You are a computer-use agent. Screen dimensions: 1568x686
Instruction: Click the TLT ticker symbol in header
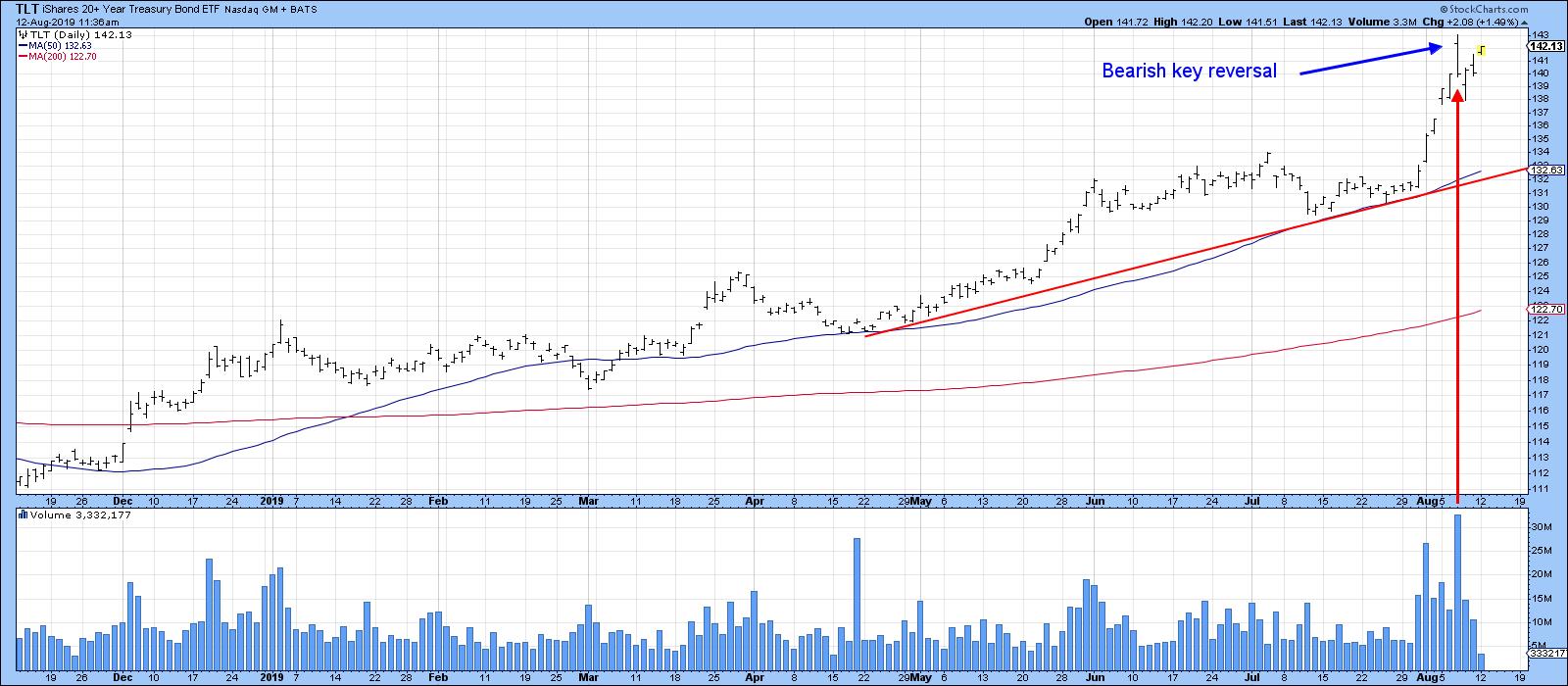point(26,8)
